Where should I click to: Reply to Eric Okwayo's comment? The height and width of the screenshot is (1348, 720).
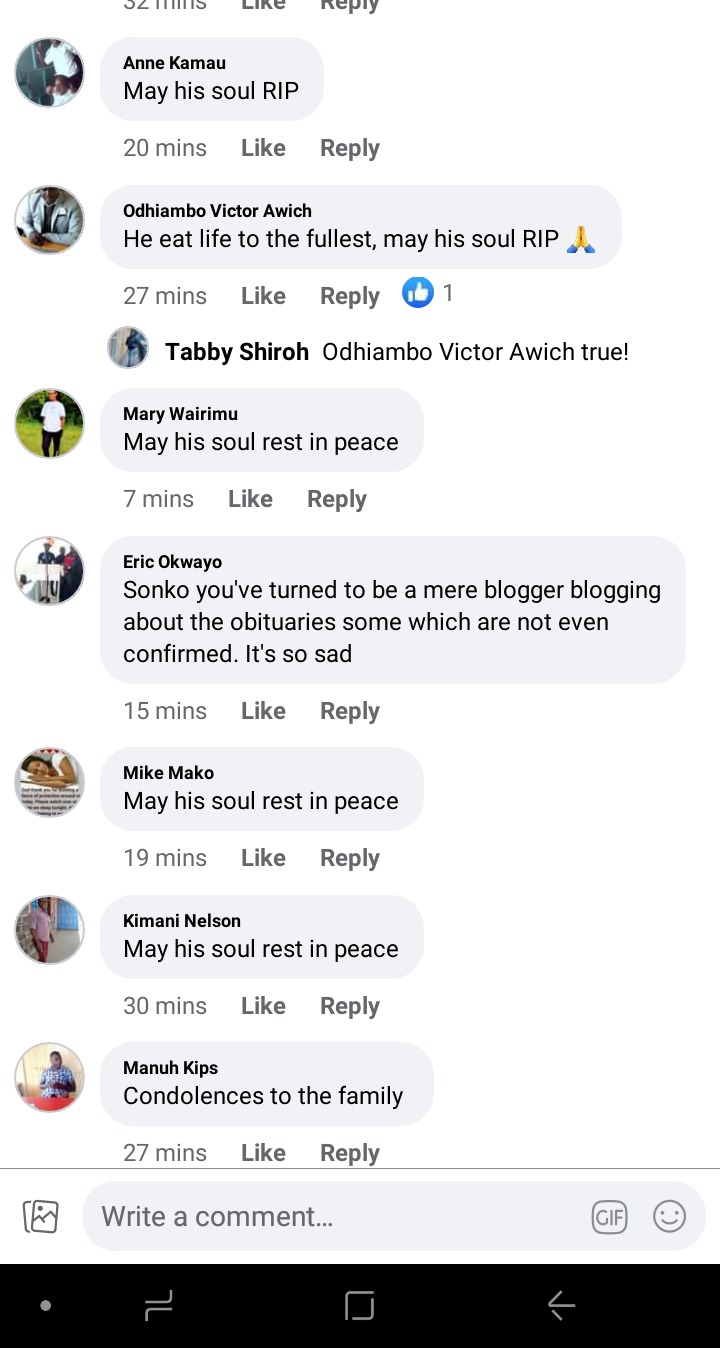350,711
